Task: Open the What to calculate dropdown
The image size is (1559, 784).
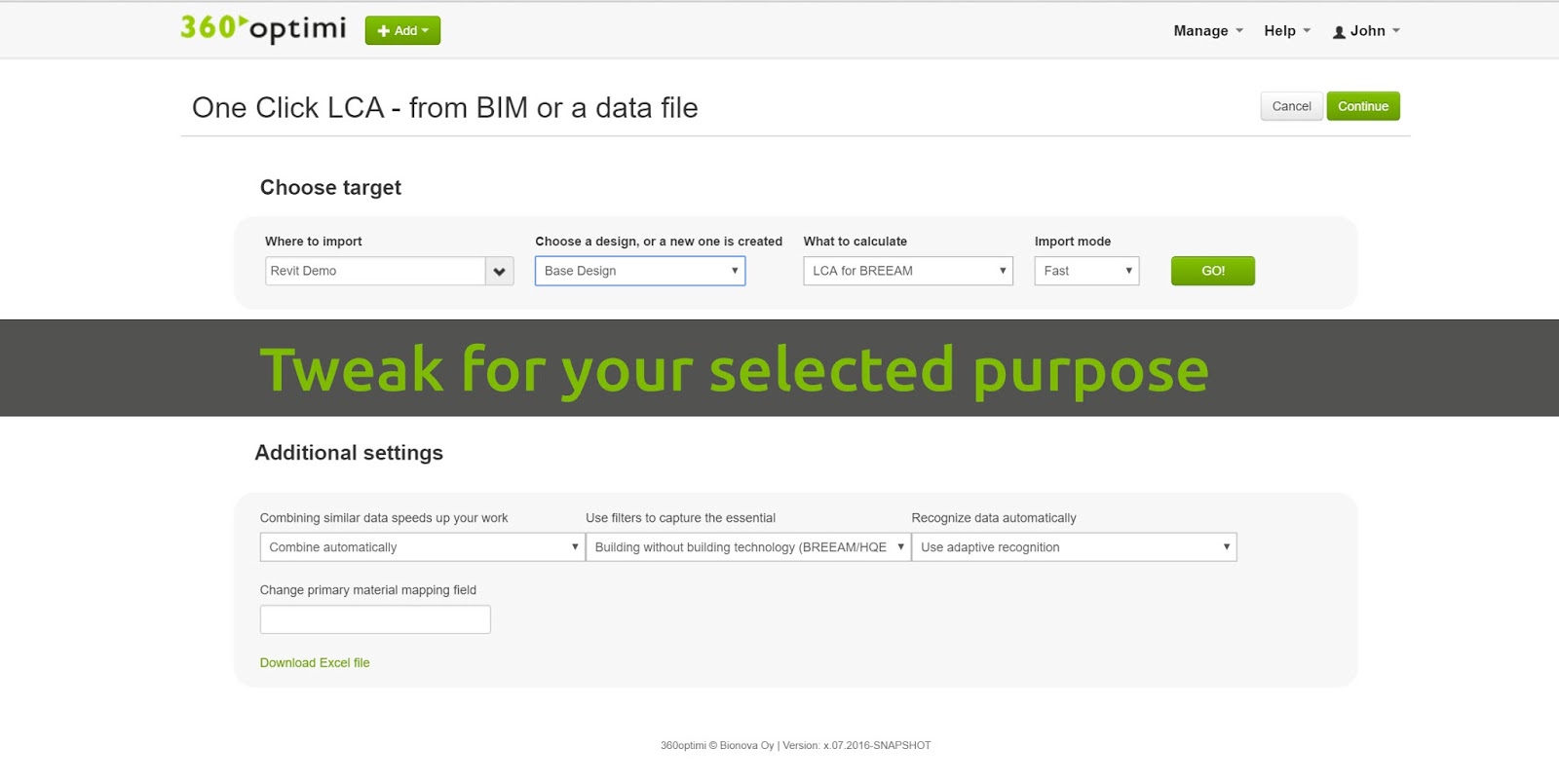Action: click(906, 271)
